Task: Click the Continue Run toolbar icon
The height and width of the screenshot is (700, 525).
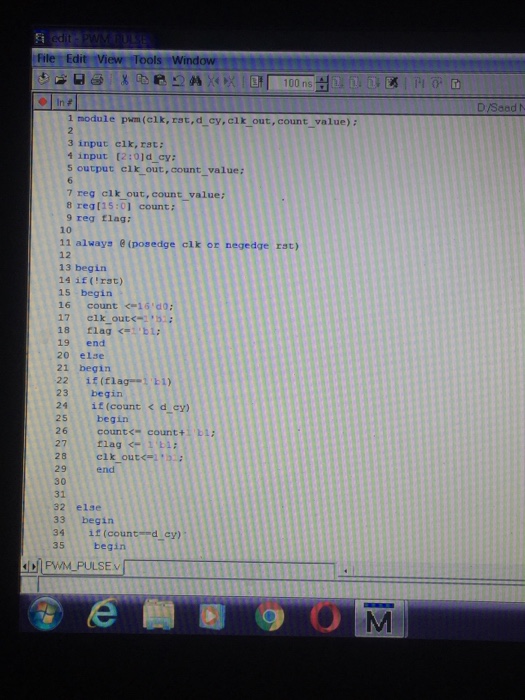Action: [x=355, y=83]
